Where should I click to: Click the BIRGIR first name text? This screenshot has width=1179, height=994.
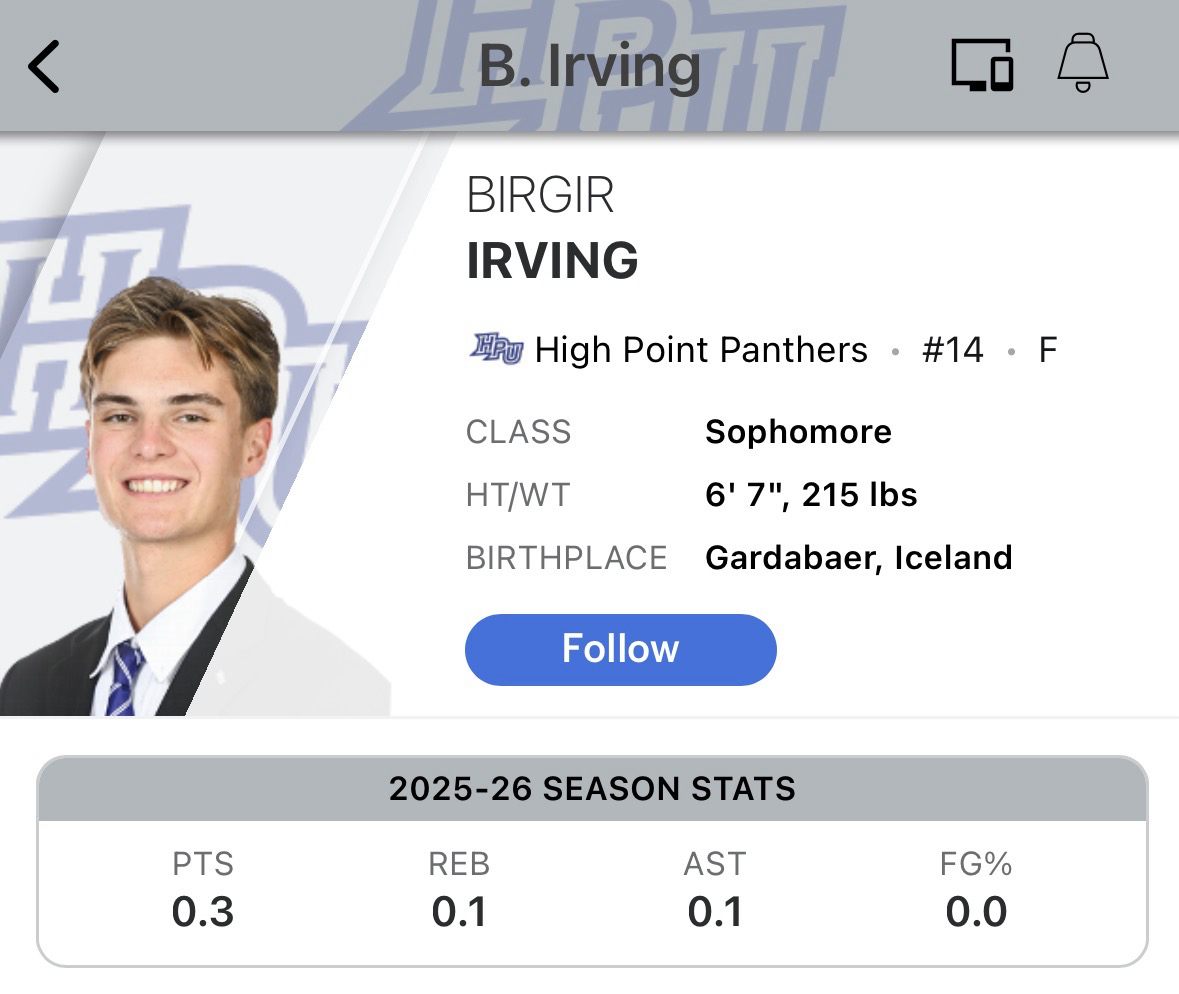tap(540, 196)
